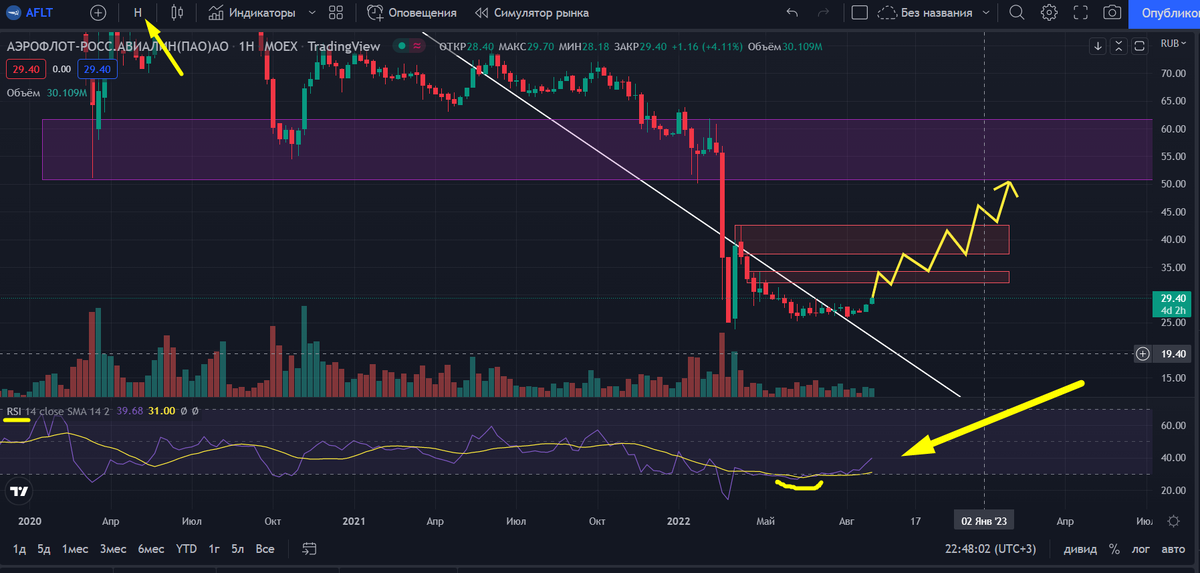Maximize the chart pane
Viewport: 1200px width, 573px height.
(1141, 46)
